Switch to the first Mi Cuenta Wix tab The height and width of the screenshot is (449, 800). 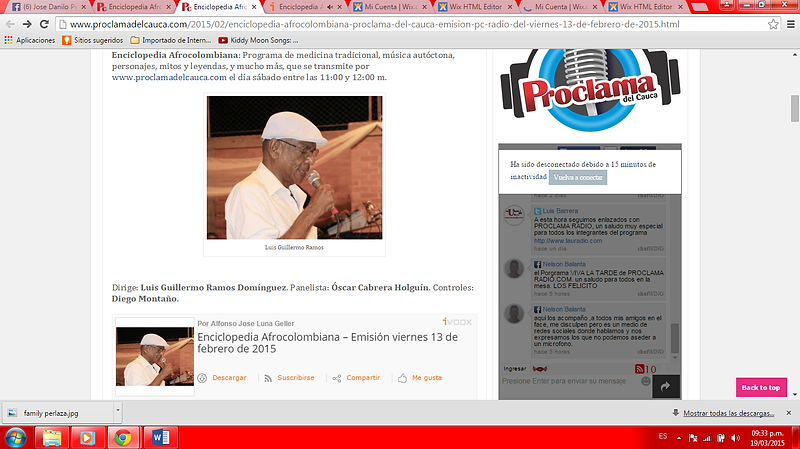click(390, 7)
